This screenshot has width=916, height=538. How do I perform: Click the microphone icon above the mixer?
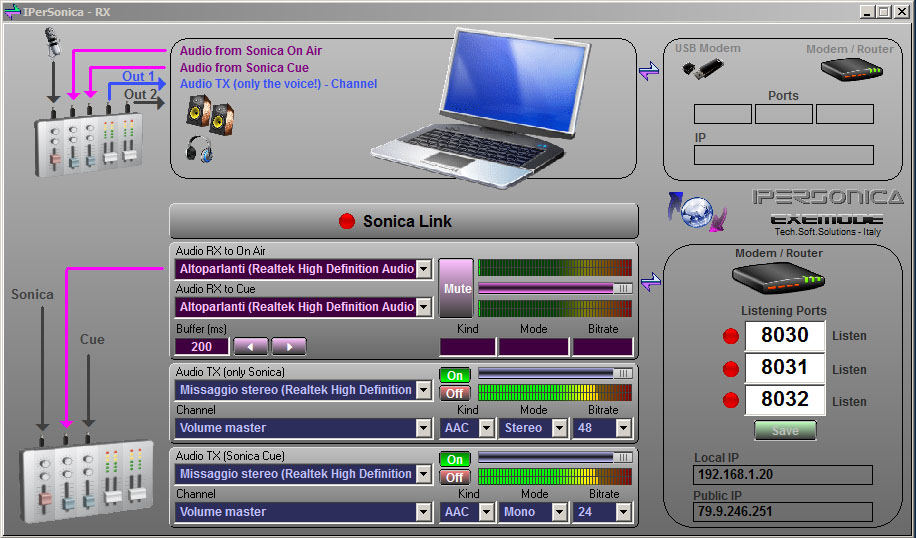(53, 43)
